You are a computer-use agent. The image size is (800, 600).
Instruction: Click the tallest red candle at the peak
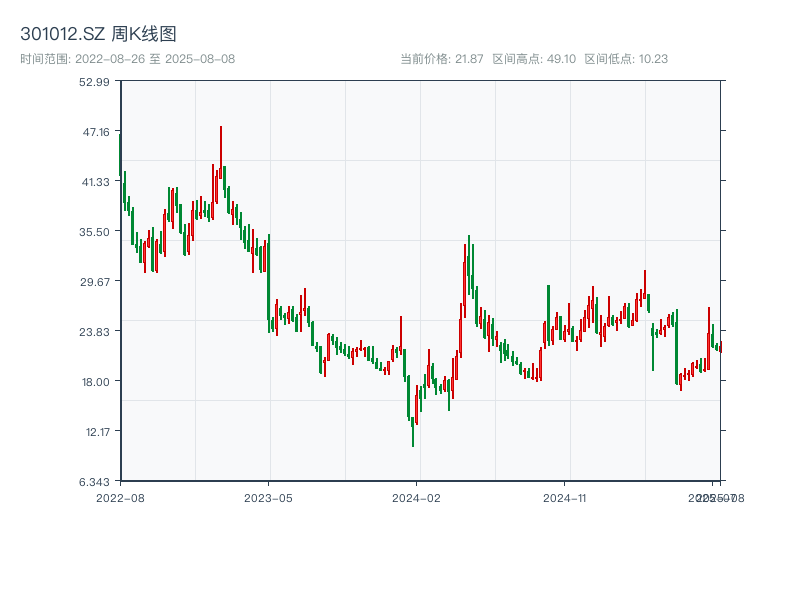[220, 160]
